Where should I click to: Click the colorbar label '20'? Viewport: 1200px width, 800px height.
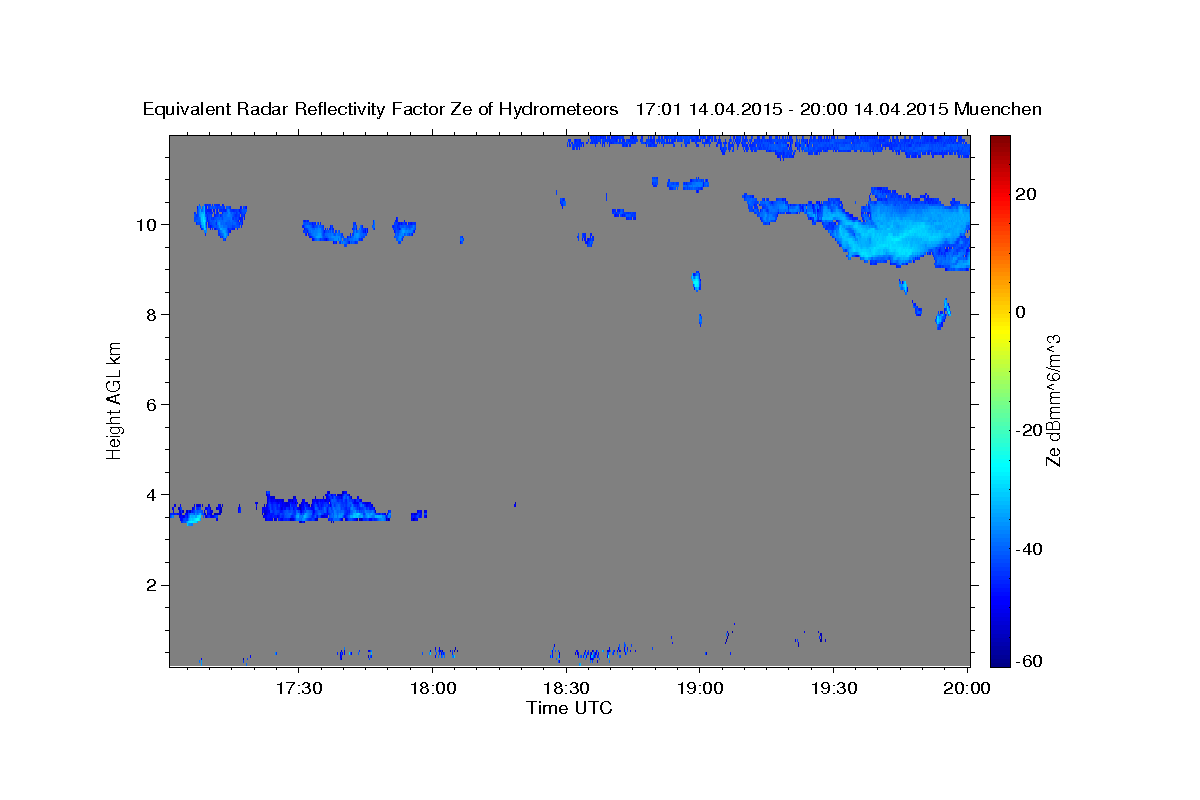click(1025, 194)
